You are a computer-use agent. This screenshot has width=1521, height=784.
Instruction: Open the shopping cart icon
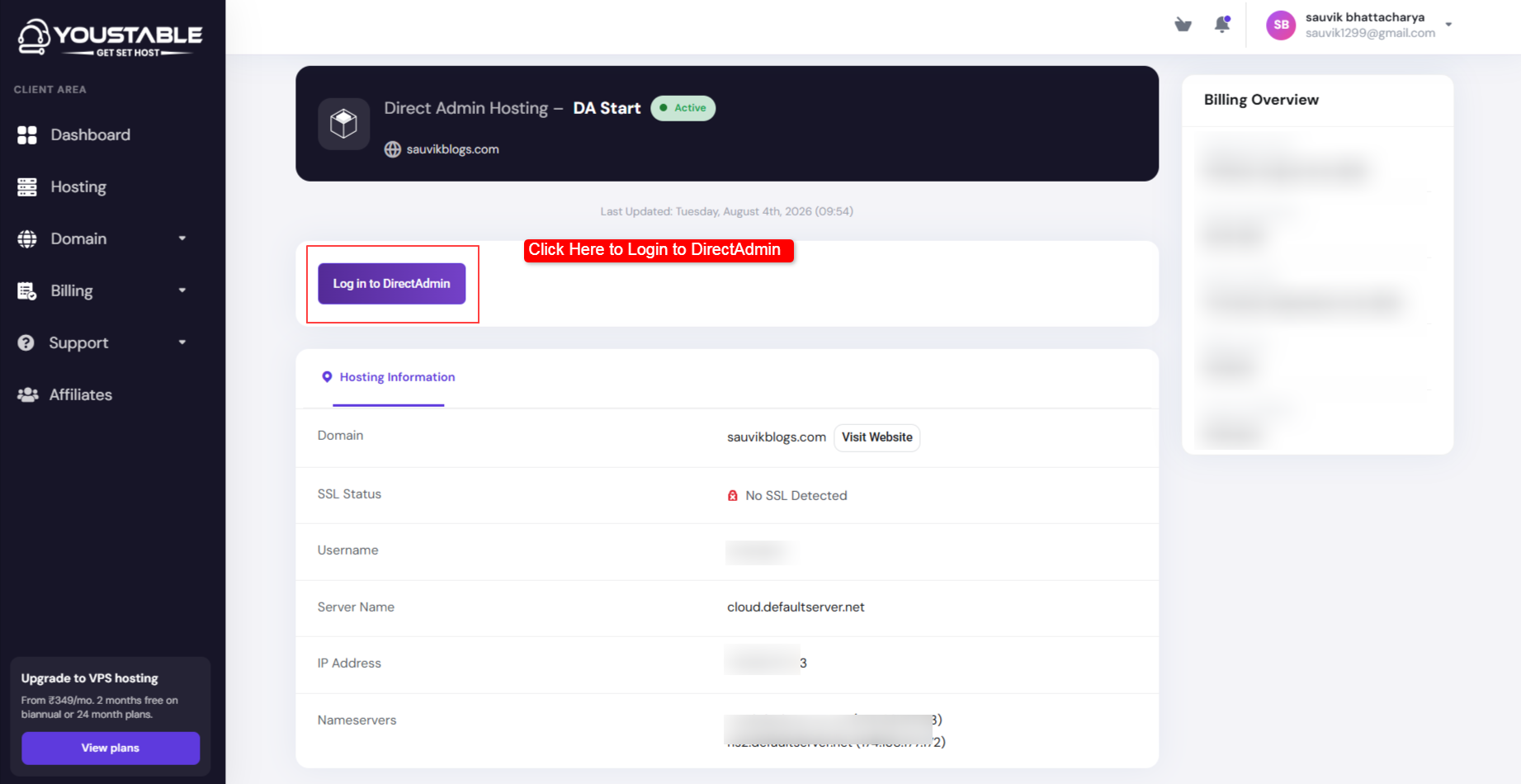point(1183,25)
